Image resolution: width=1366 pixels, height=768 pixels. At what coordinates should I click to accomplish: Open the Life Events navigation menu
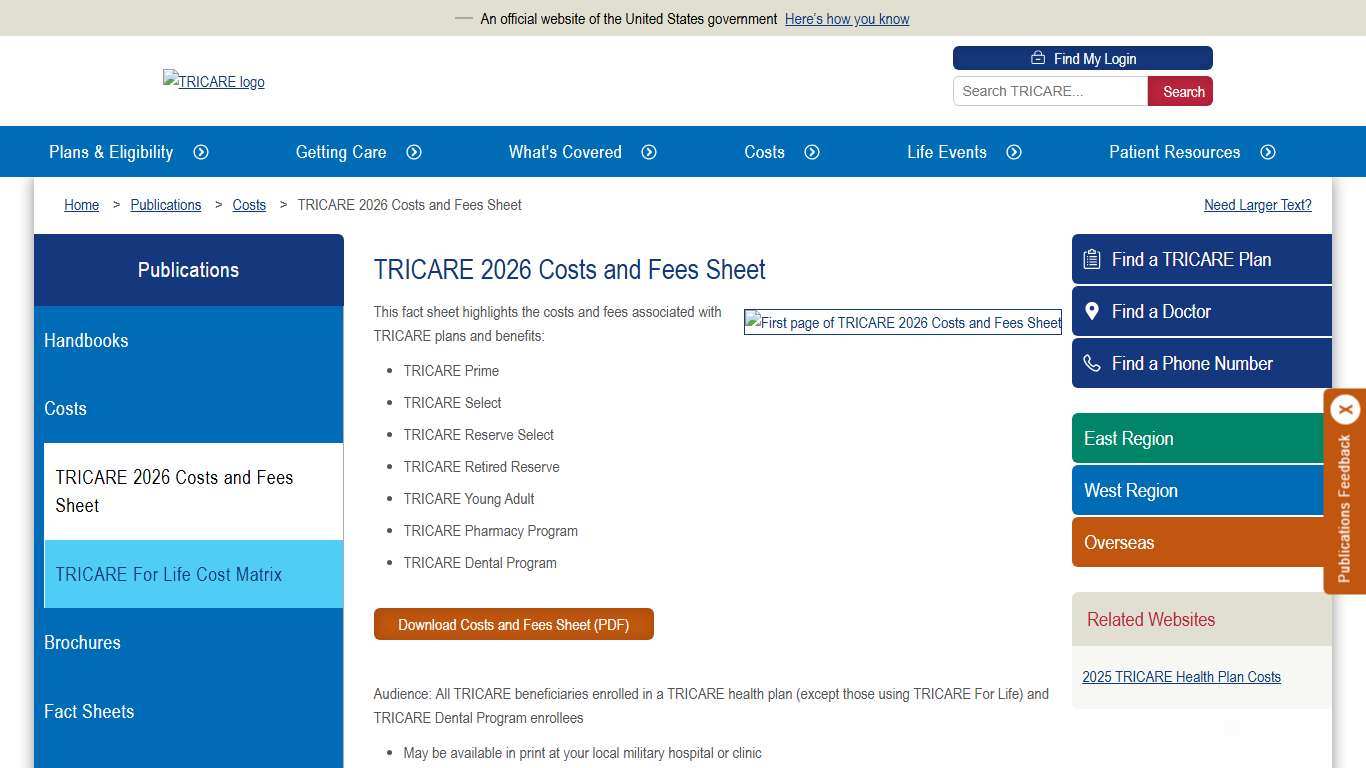(946, 152)
